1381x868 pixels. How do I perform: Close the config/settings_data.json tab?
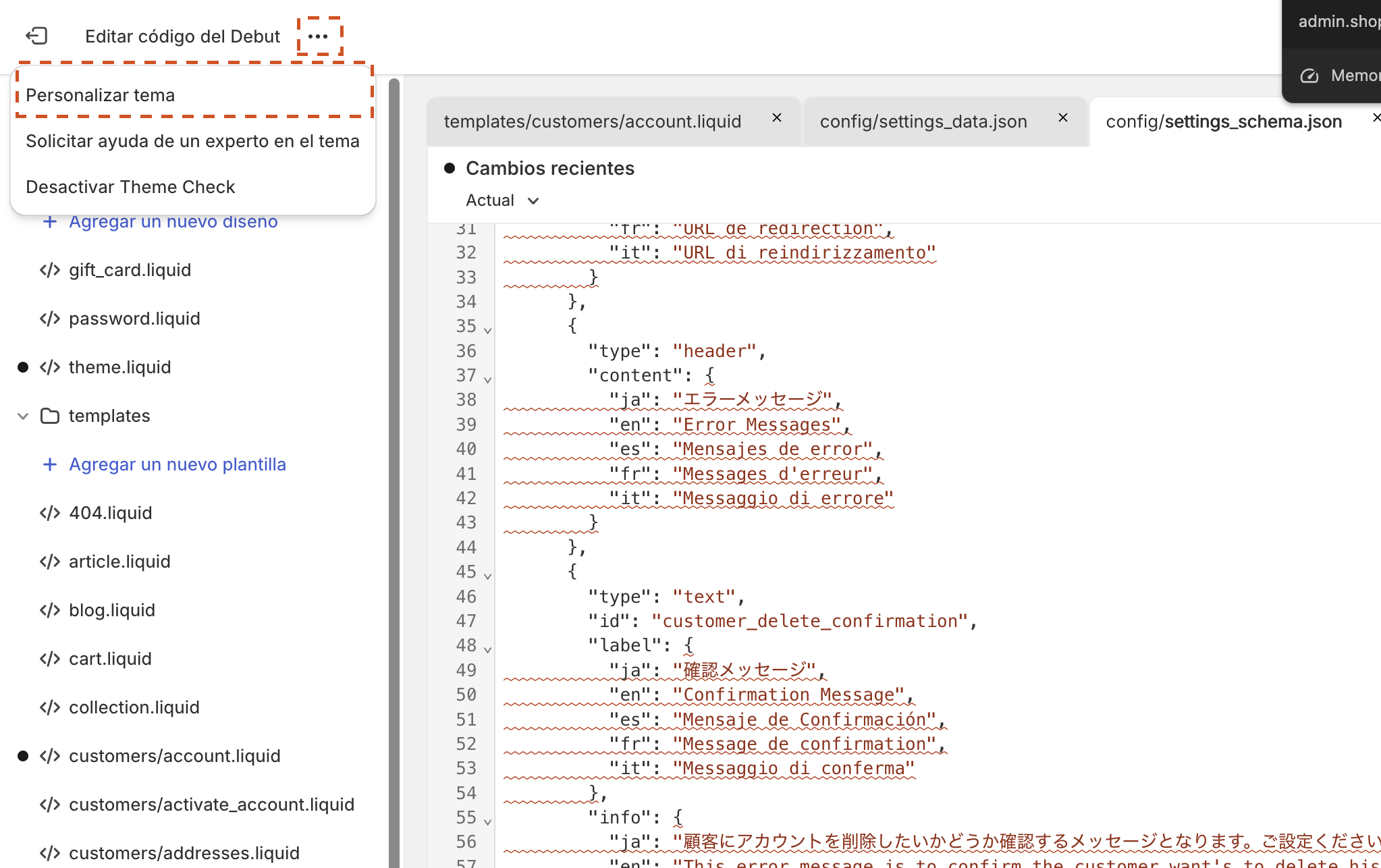point(1063,118)
